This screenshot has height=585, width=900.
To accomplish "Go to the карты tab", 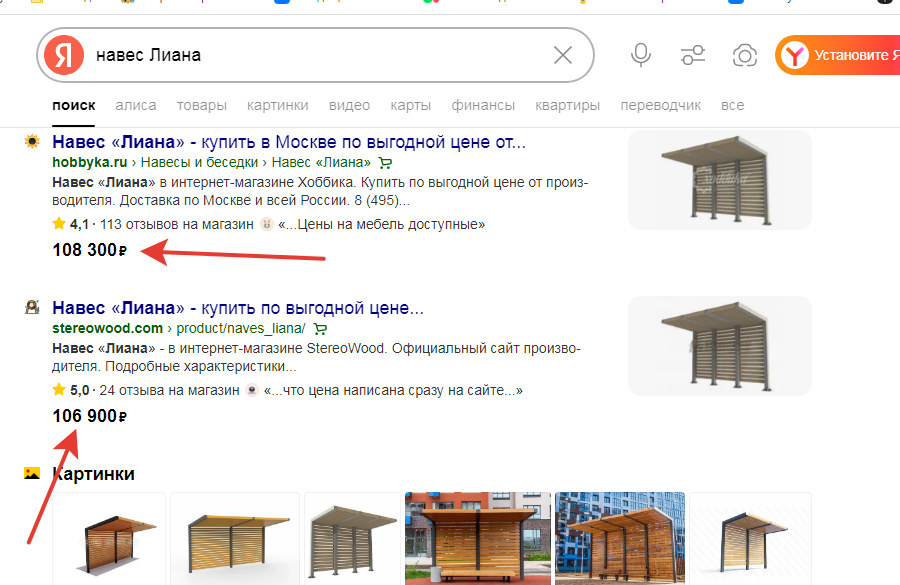I will tap(410, 106).
